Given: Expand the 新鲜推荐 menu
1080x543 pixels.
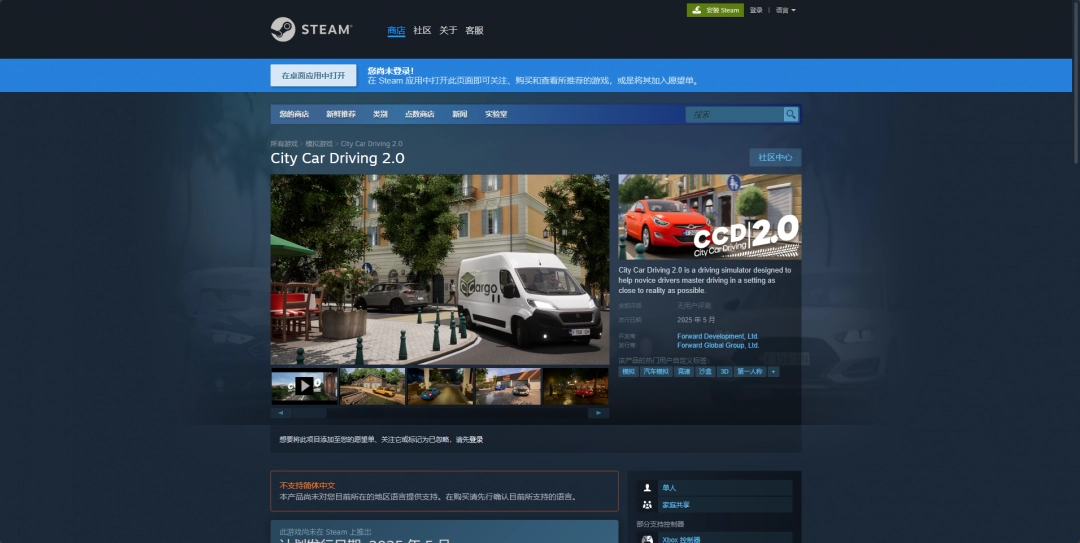Looking at the screenshot, I should tap(340, 114).
